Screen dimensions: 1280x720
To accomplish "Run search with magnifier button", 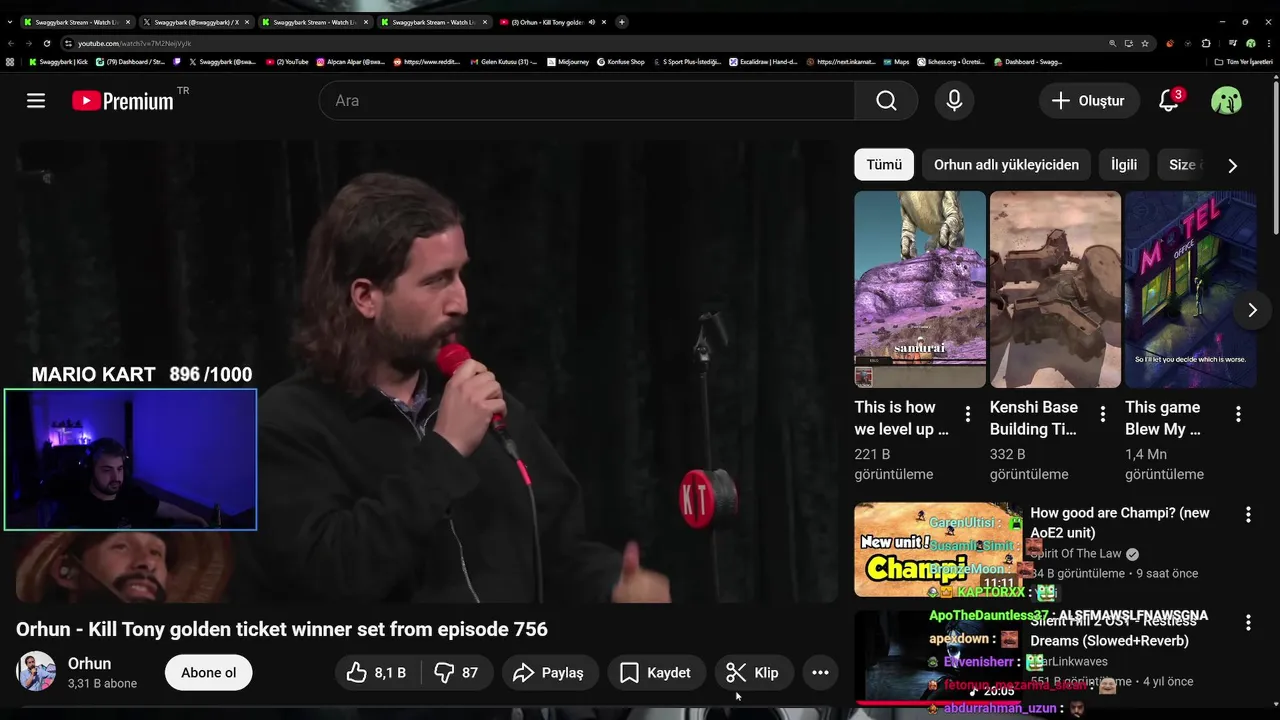I will pyautogui.click(x=886, y=100).
